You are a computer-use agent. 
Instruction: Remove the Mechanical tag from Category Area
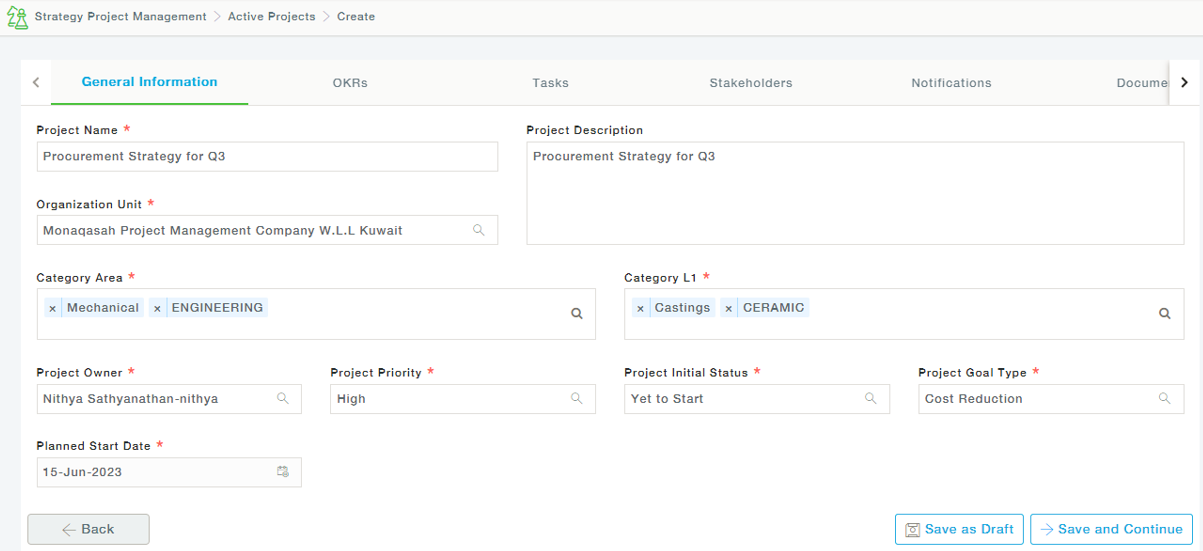coord(52,308)
